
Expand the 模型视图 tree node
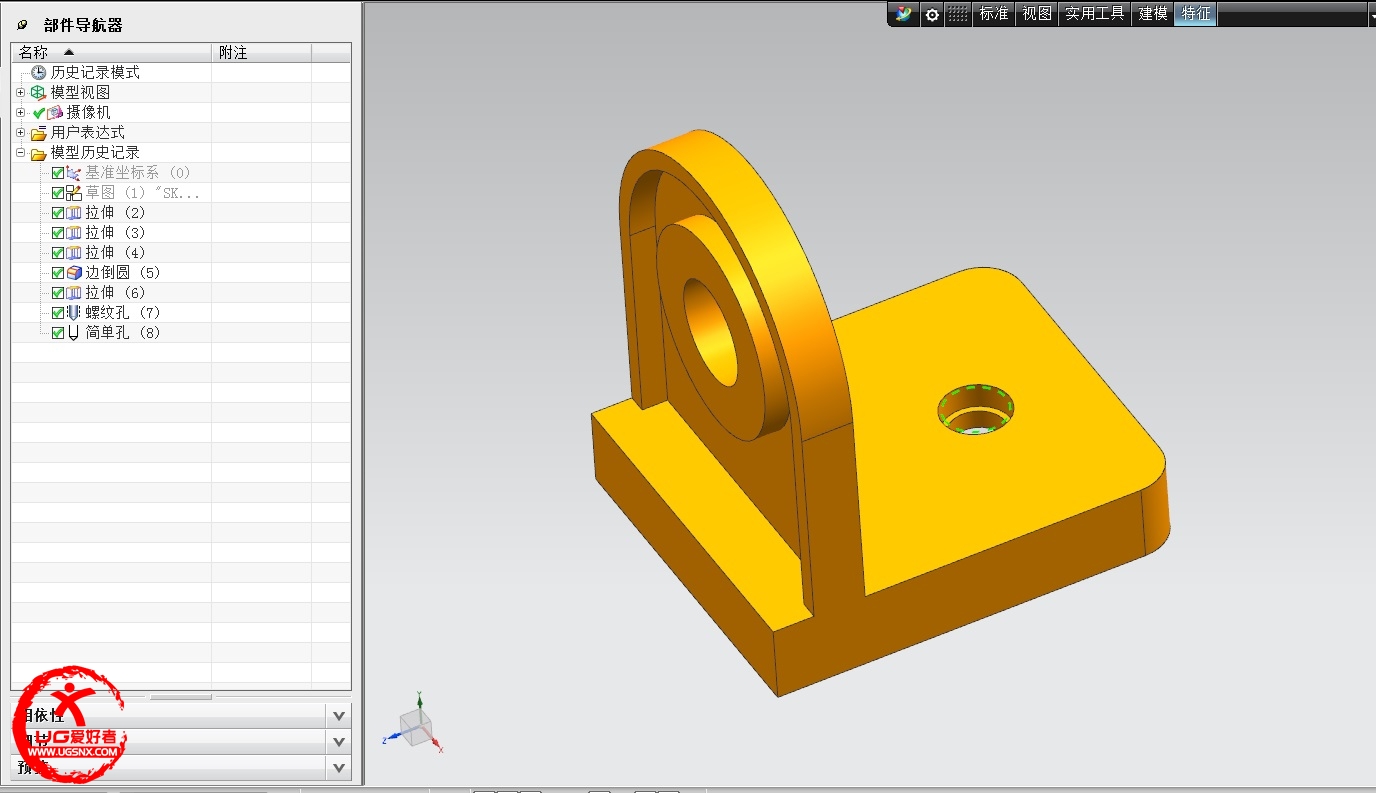click(x=20, y=92)
